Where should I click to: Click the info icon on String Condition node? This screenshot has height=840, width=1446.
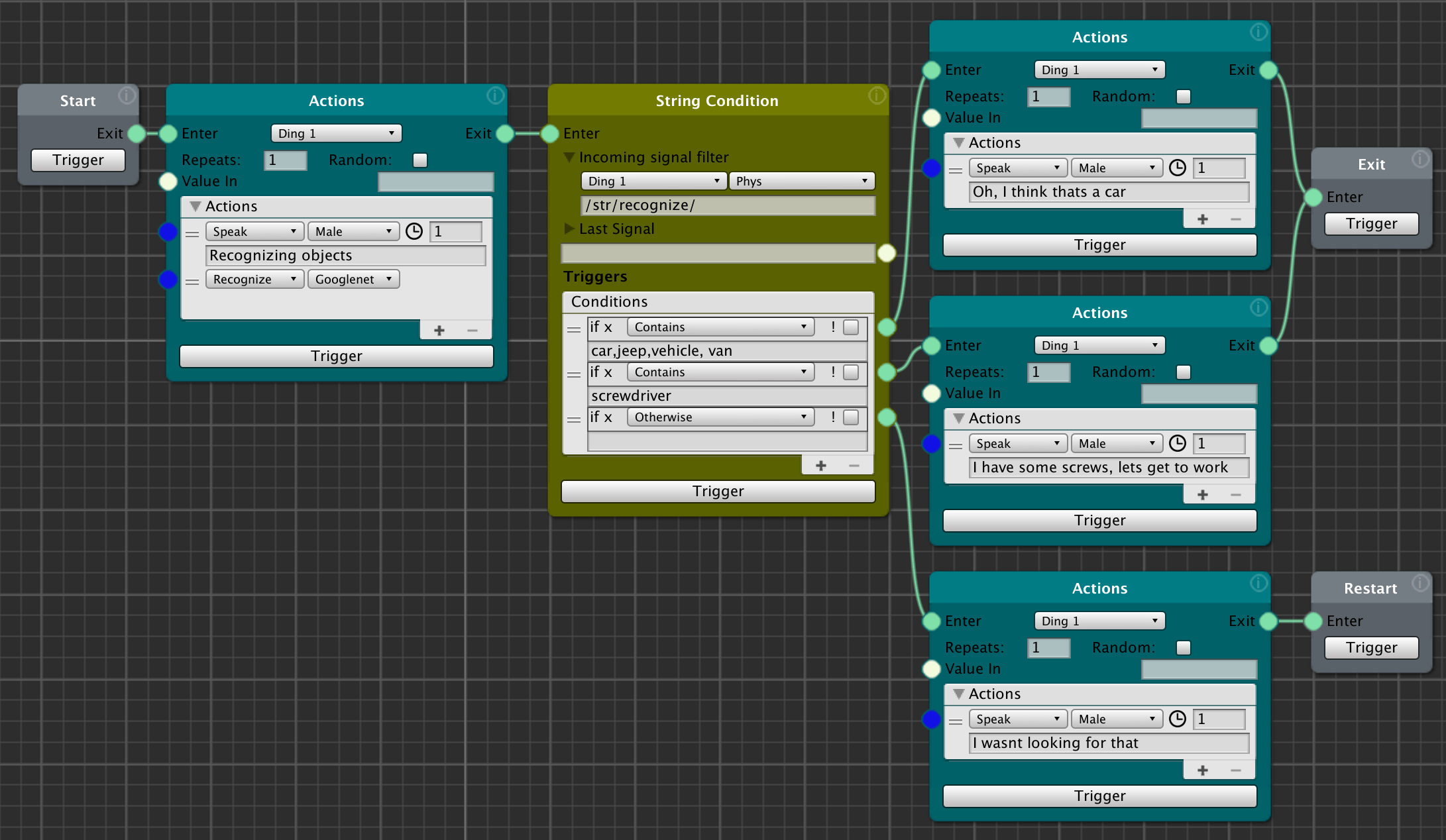click(877, 96)
